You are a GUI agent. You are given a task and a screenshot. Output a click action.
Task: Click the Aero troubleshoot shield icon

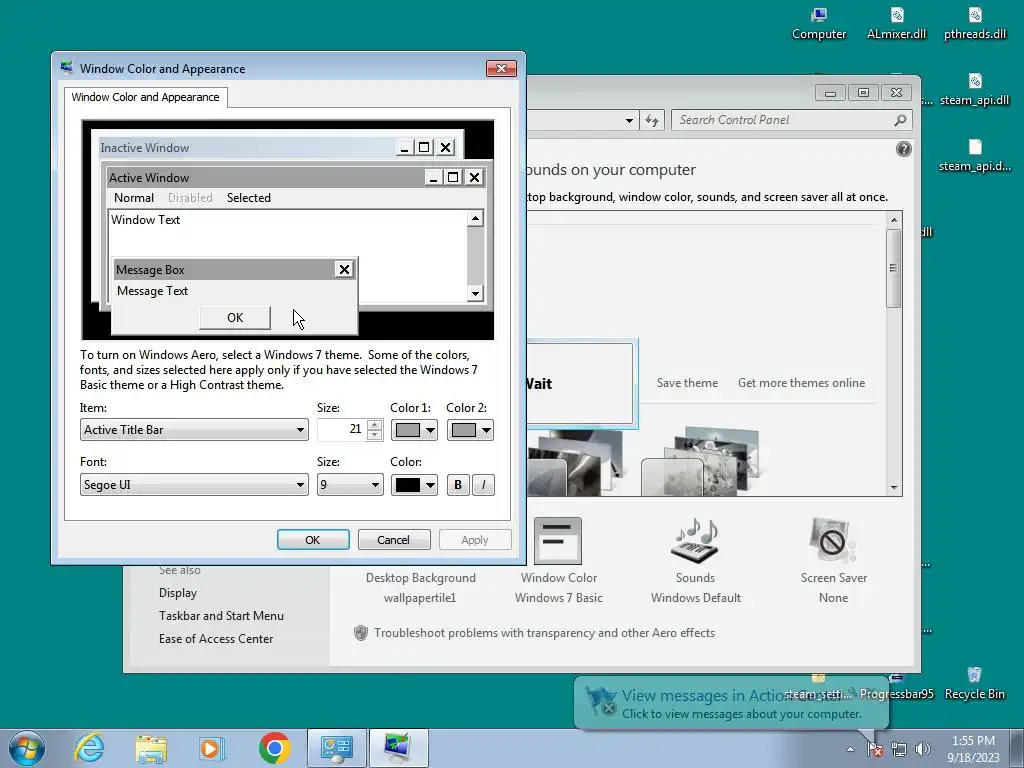(360, 633)
